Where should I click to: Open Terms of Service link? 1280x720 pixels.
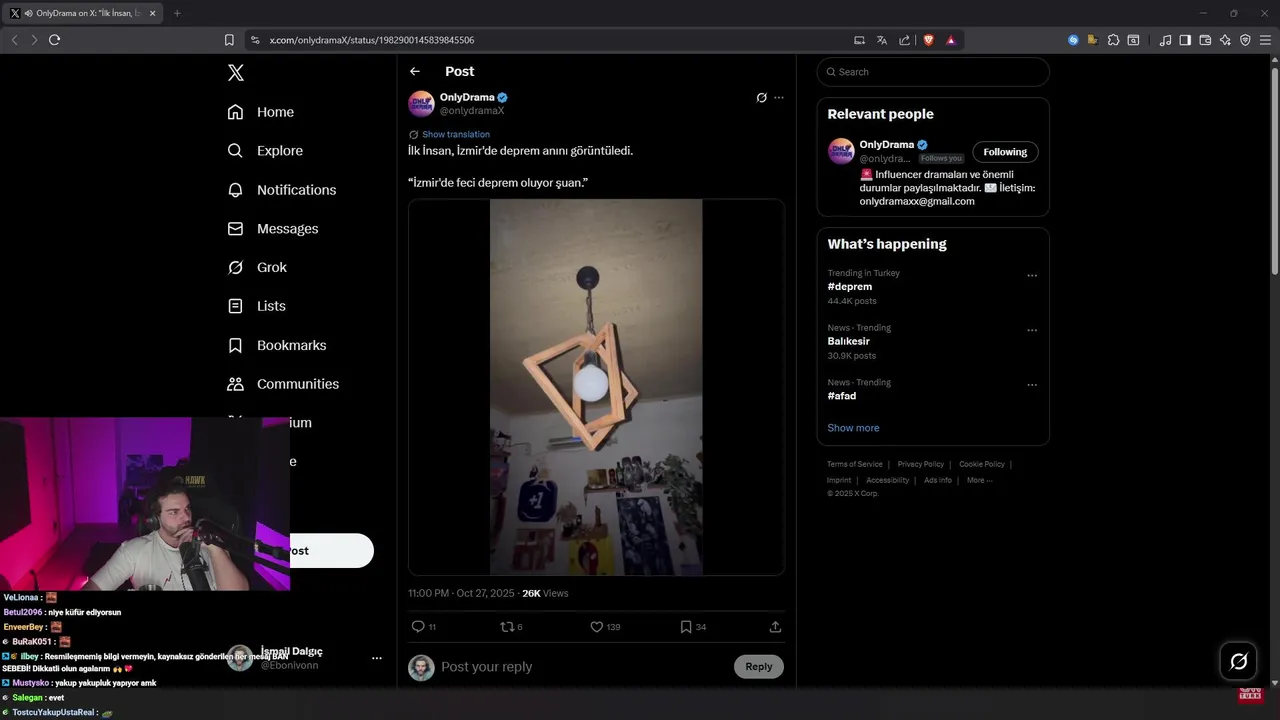[x=855, y=464]
